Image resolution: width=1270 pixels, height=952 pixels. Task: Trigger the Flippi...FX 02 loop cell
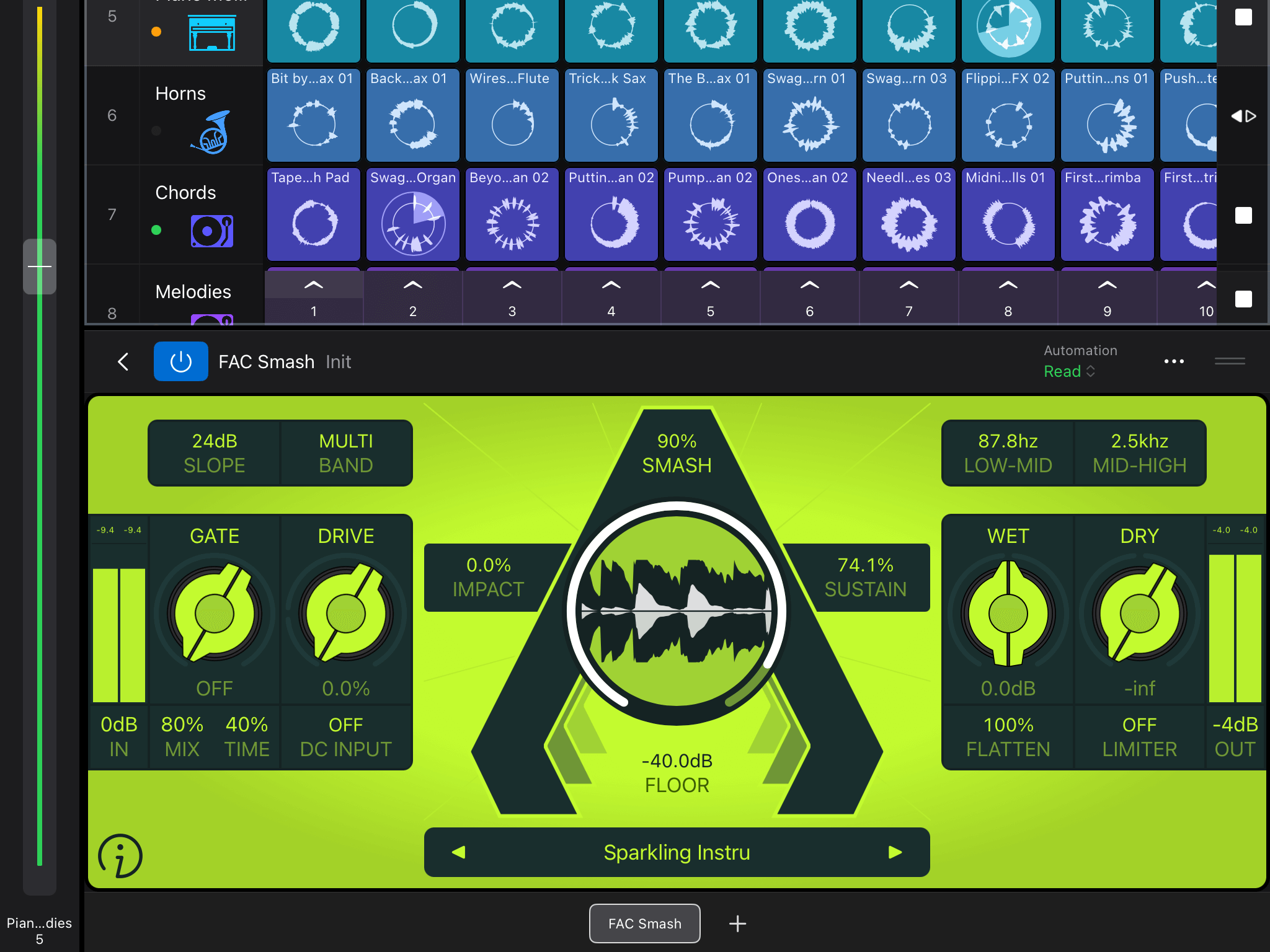[1008, 115]
